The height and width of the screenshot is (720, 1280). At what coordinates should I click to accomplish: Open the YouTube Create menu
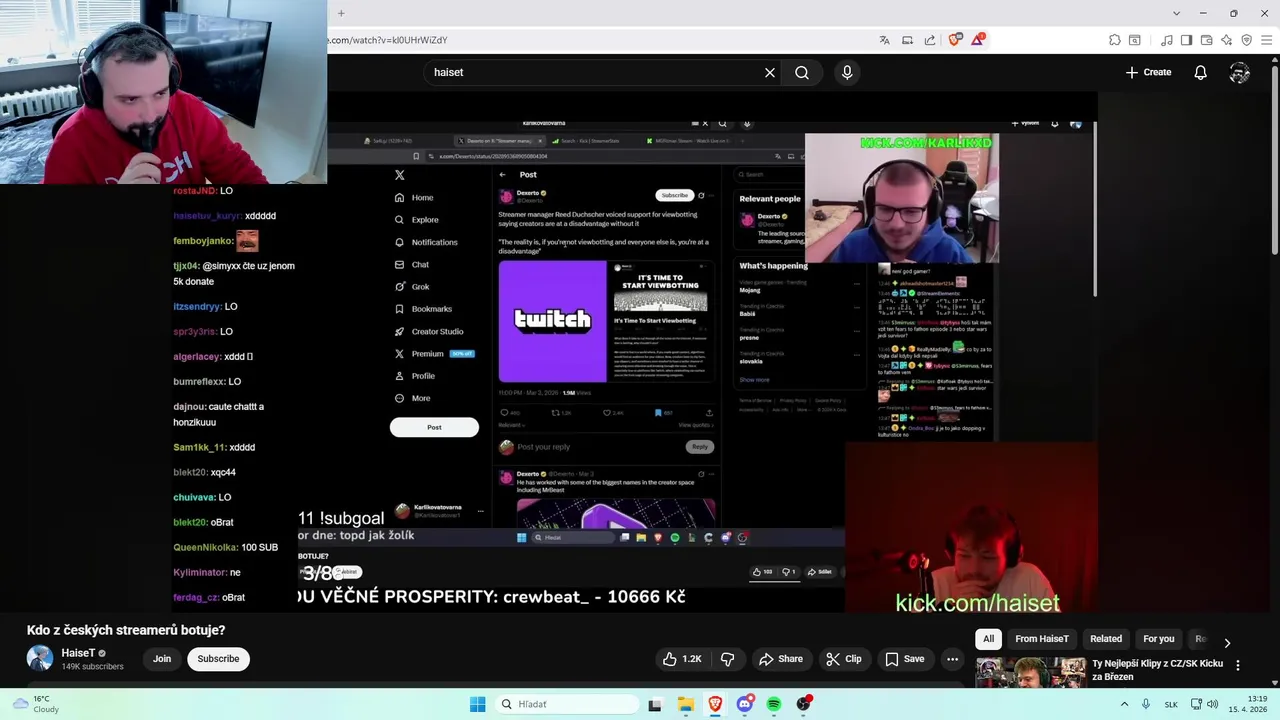tap(1148, 72)
